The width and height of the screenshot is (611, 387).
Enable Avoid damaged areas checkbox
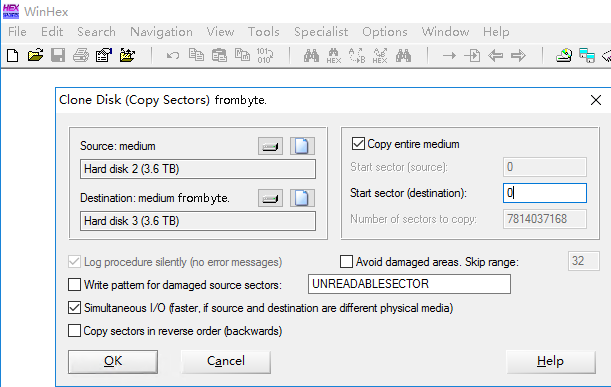[346, 262]
